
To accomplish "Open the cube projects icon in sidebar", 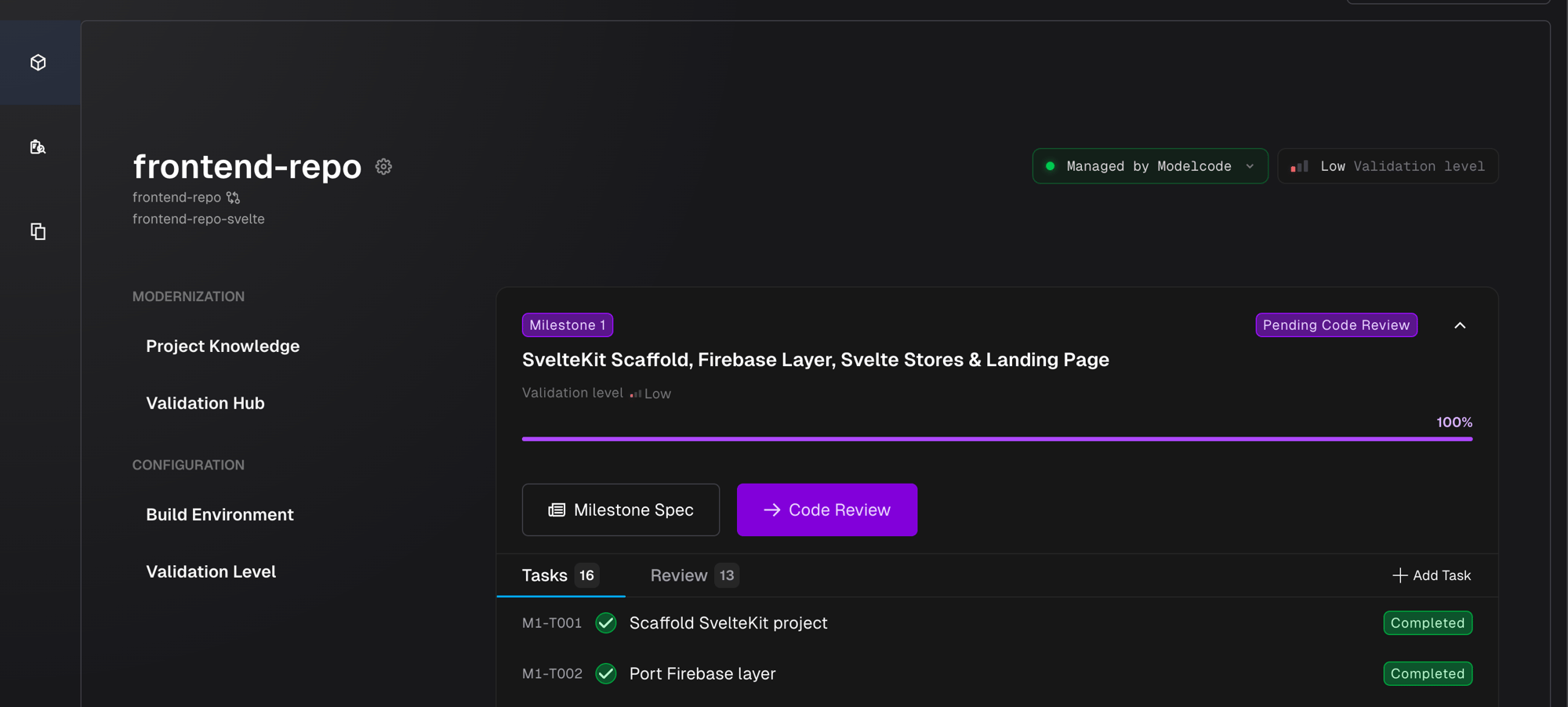I will click(x=38, y=63).
